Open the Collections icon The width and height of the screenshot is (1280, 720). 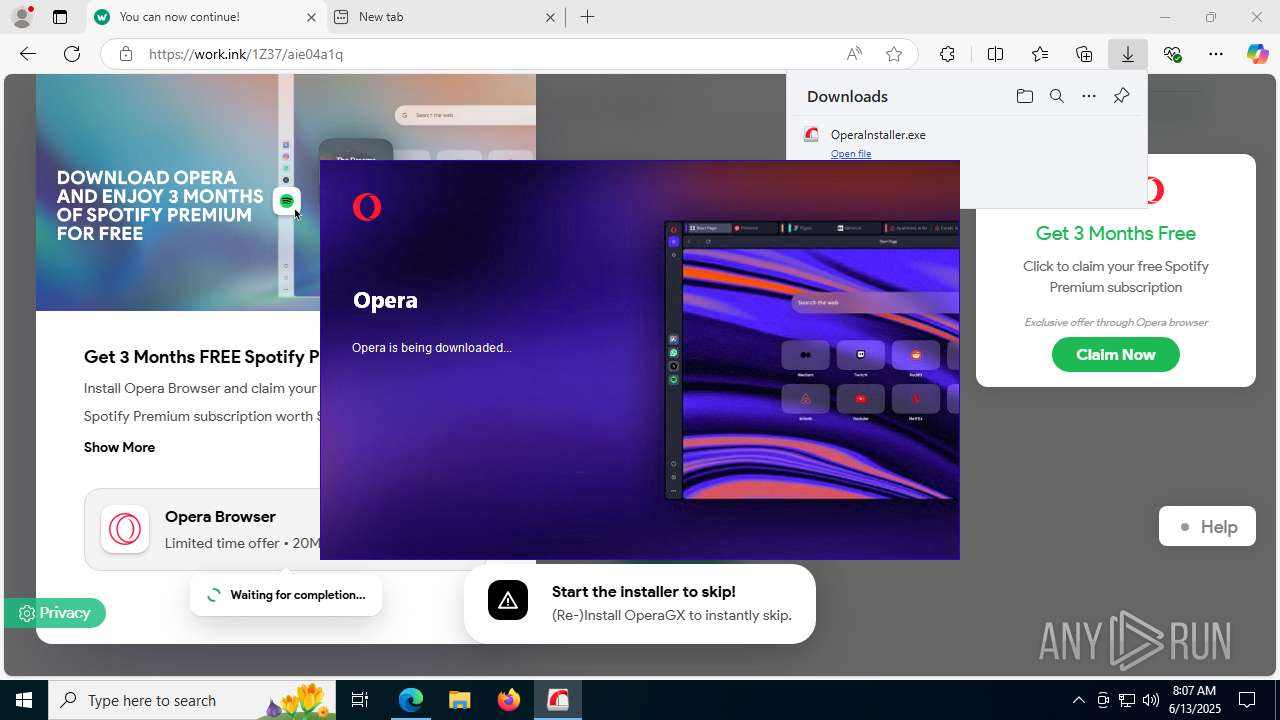1084,54
